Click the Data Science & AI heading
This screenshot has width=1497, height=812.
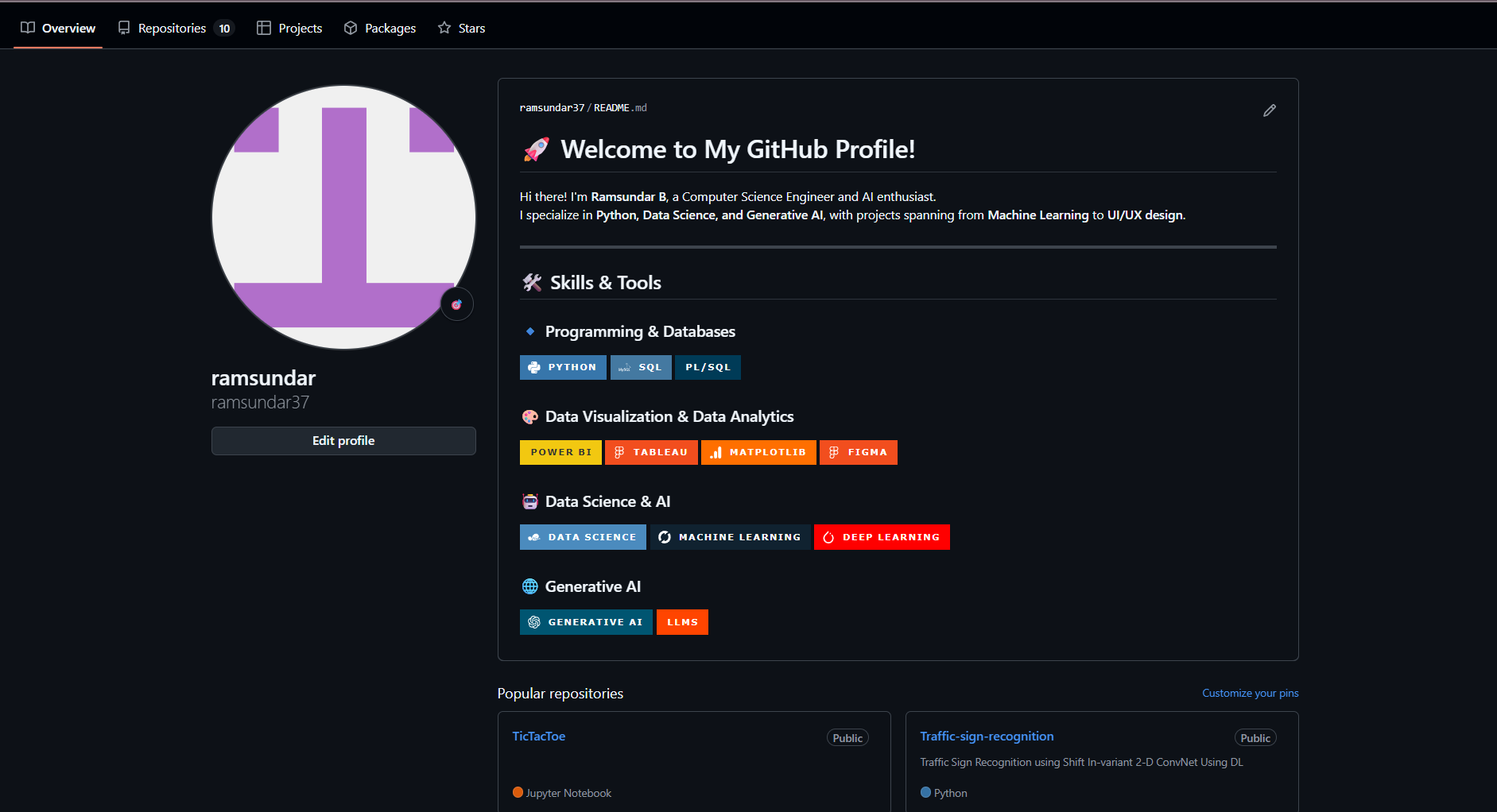607,502
